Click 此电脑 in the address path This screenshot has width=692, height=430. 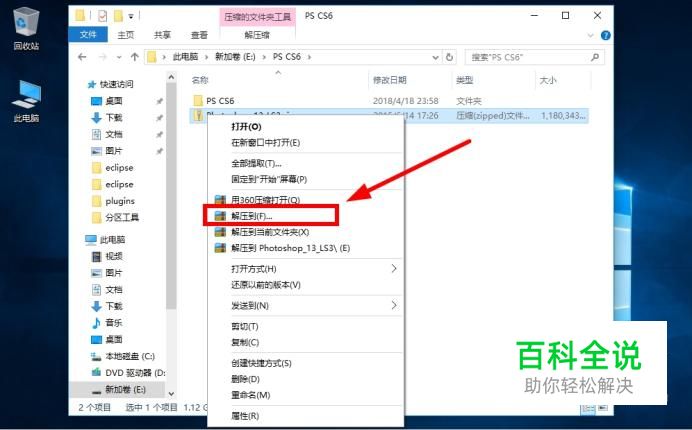[x=185, y=57]
